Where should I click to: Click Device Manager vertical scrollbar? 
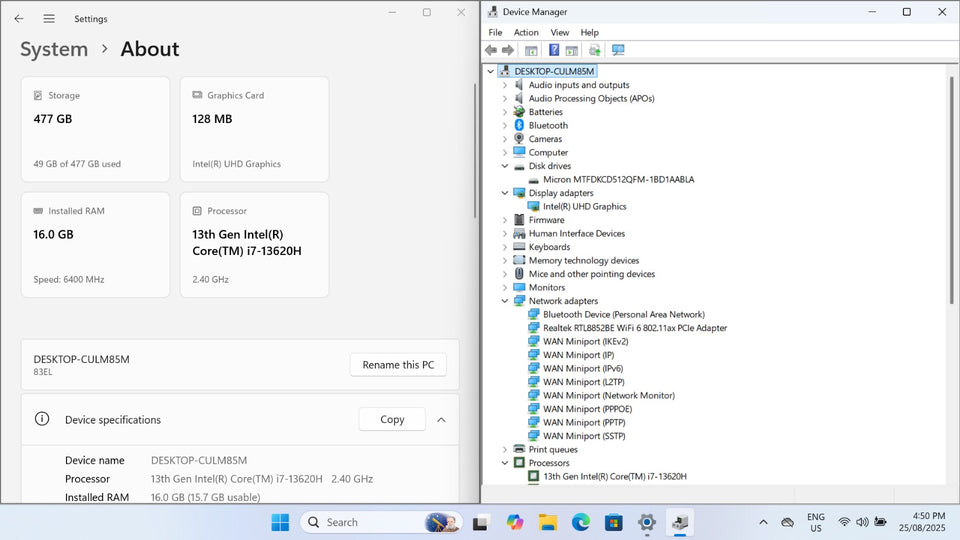pyautogui.click(x=951, y=190)
